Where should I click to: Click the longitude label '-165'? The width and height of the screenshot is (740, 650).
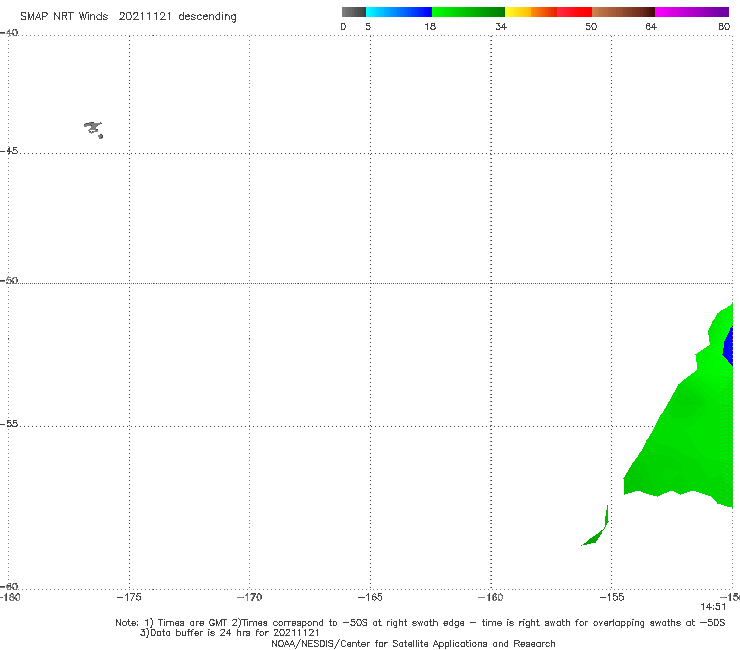(x=370, y=597)
